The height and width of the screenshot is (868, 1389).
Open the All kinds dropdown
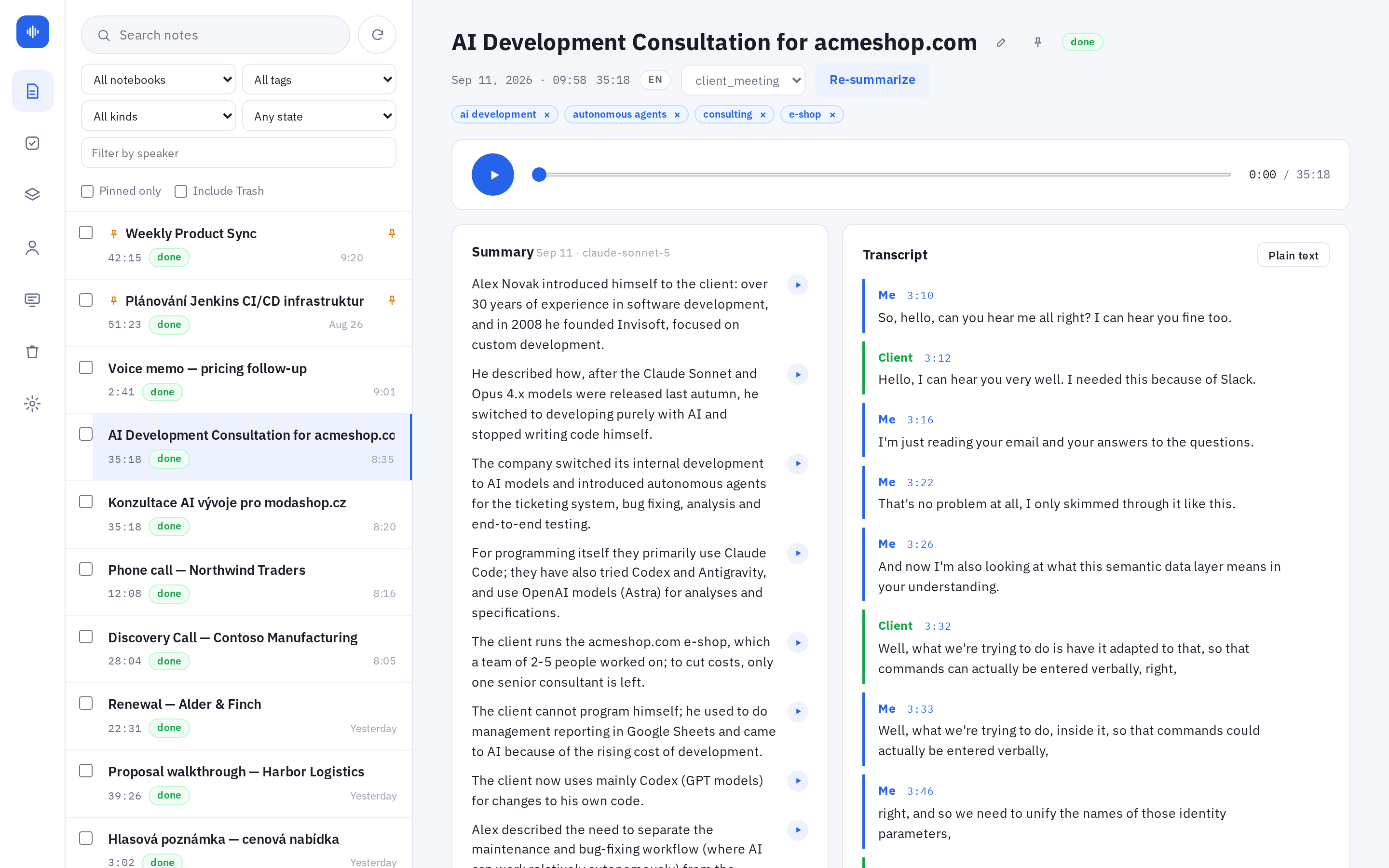coord(158,117)
